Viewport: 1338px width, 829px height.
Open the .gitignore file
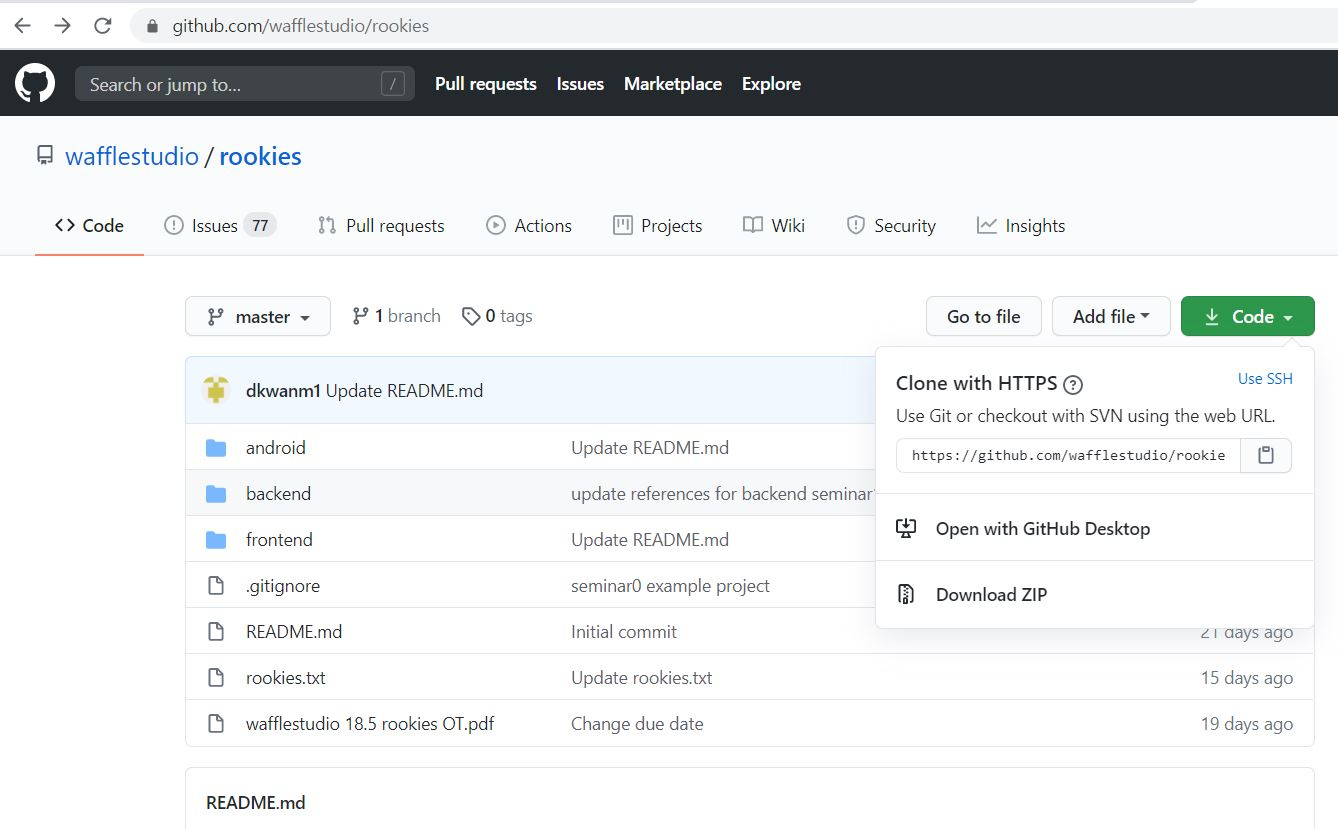(x=283, y=586)
